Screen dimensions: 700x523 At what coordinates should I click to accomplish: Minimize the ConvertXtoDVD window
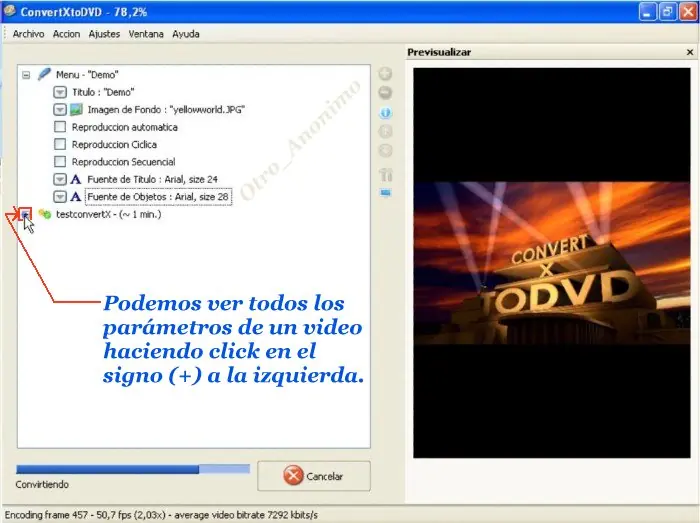647,12
